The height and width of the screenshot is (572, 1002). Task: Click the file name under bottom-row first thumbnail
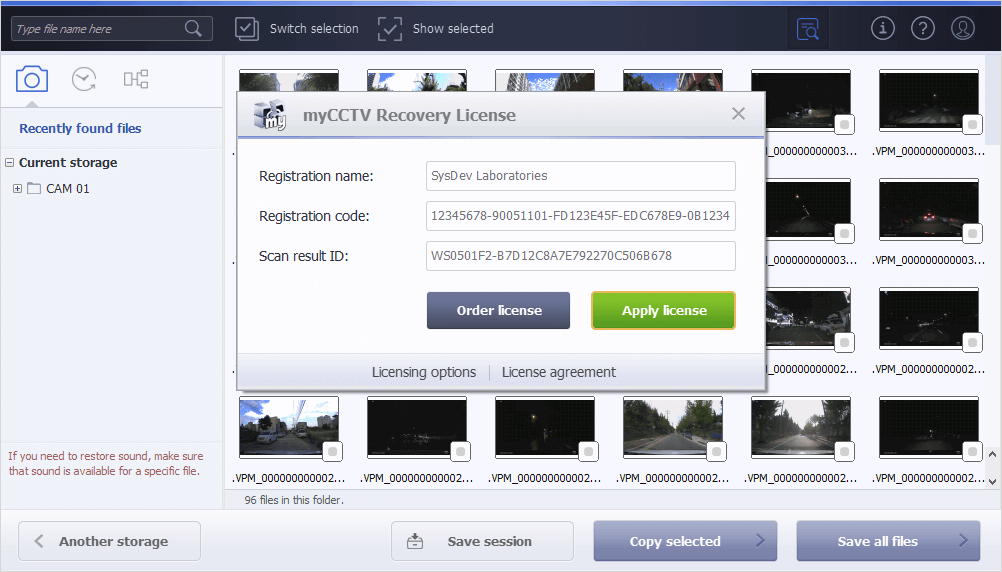[289, 478]
